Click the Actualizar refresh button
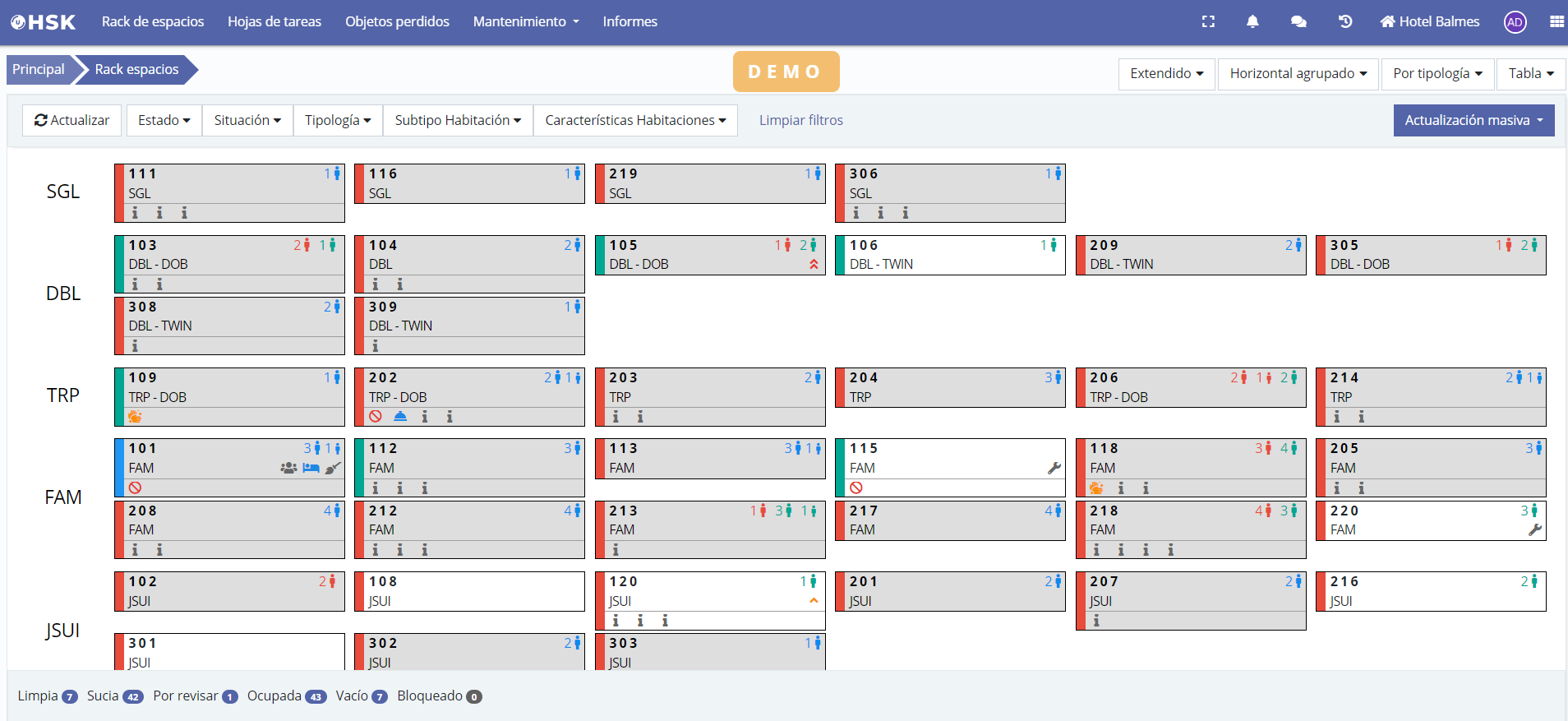This screenshot has height=721, width=1568. coord(72,120)
